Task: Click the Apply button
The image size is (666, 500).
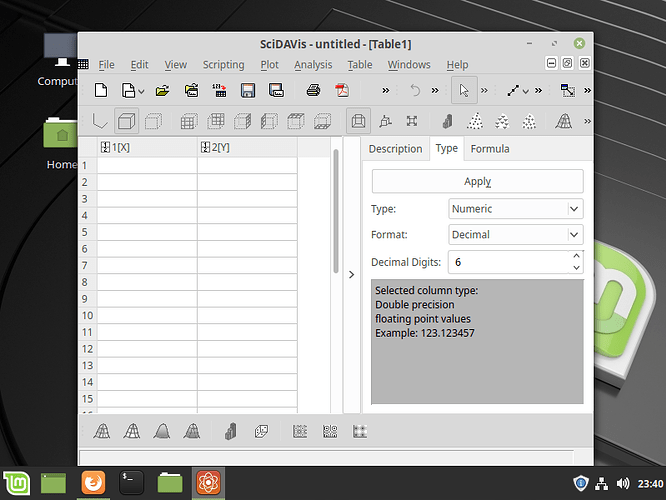Action: (x=477, y=181)
